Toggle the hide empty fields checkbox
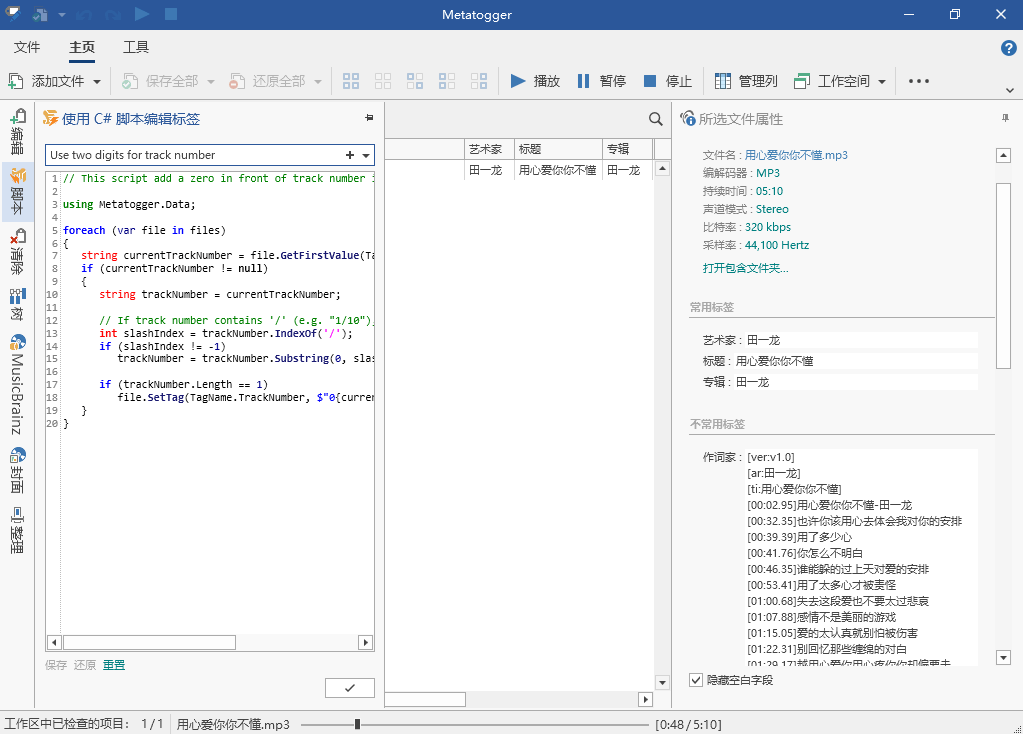Screen dimensions: 1023x734 [696, 680]
